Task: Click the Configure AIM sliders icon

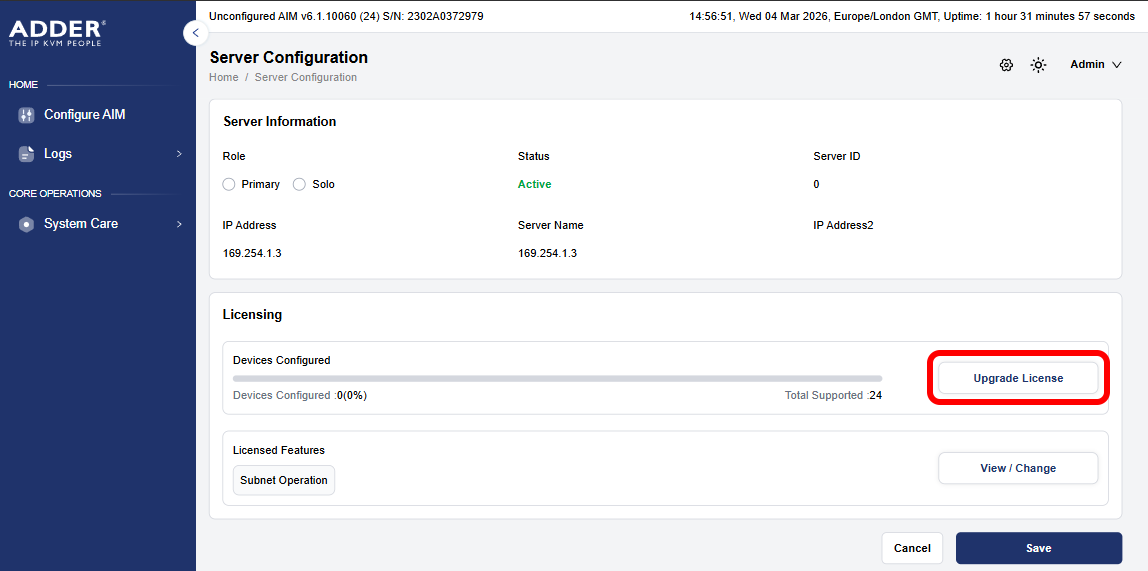Action: tap(26, 115)
